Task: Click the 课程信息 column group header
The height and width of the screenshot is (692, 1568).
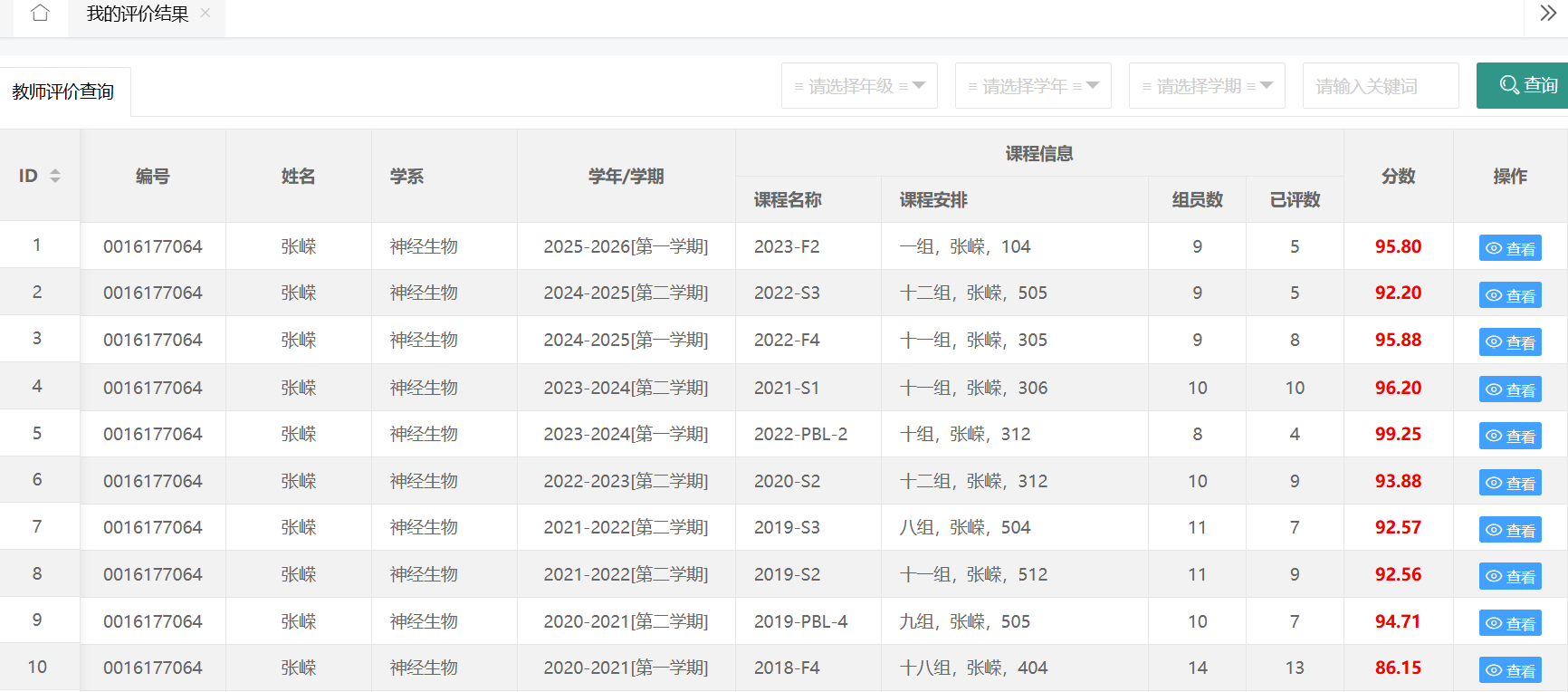Action: 1039,153
